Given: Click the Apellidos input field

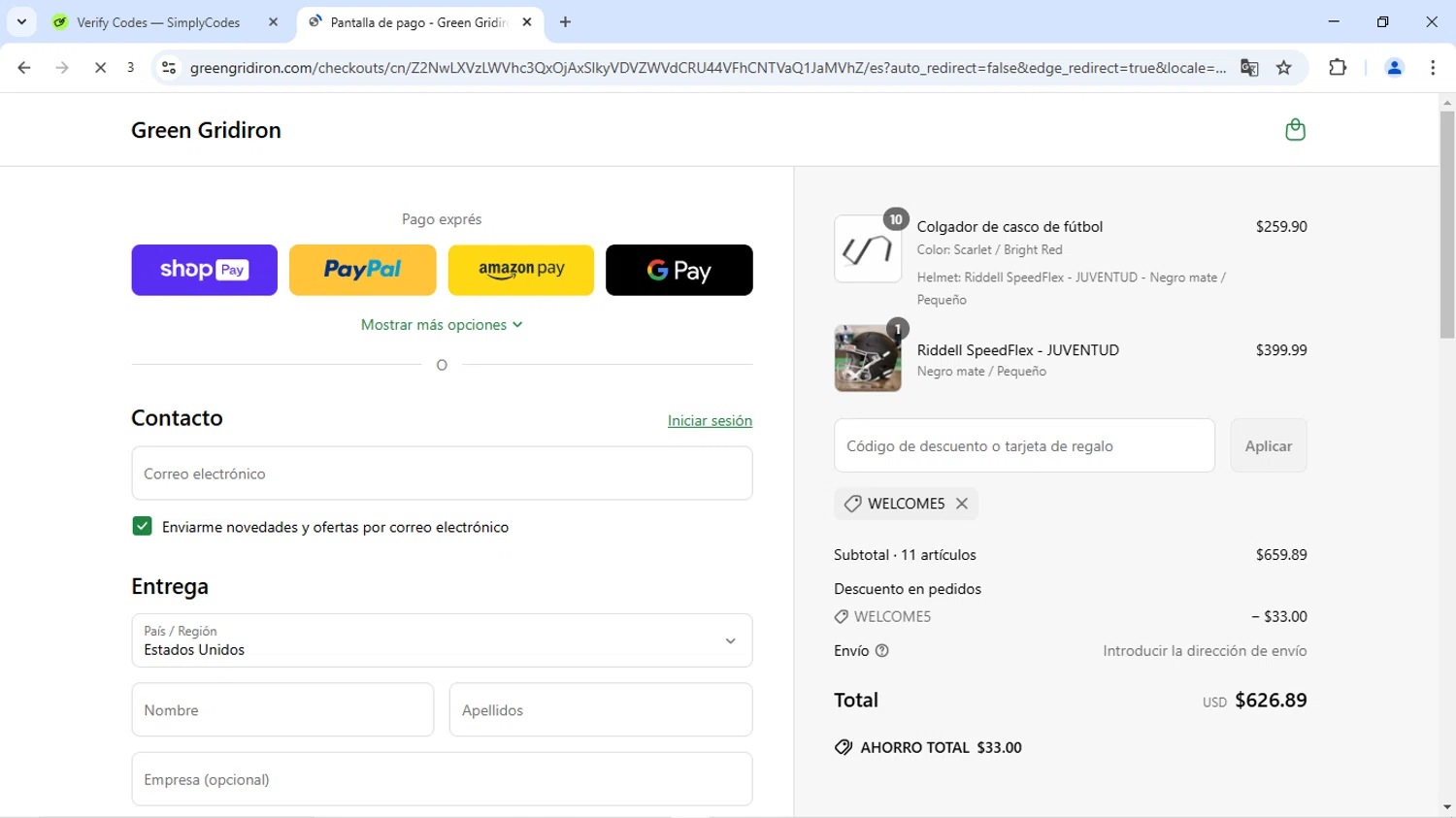Looking at the screenshot, I should [x=601, y=709].
